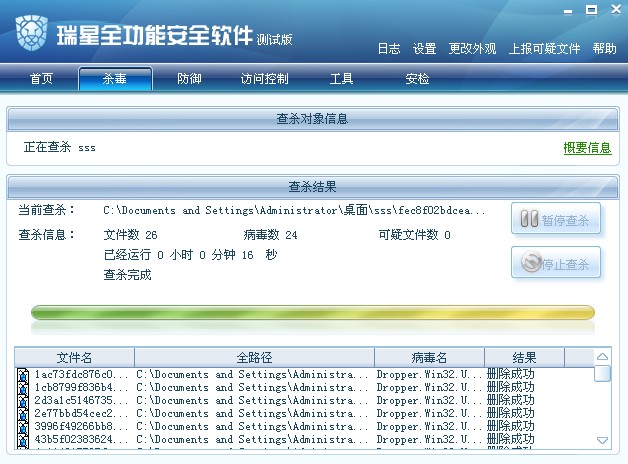The height and width of the screenshot is (464, 628).
Task: Click 删除成功 result of 2d3a1c5146735 row
Action: [511, 400]
